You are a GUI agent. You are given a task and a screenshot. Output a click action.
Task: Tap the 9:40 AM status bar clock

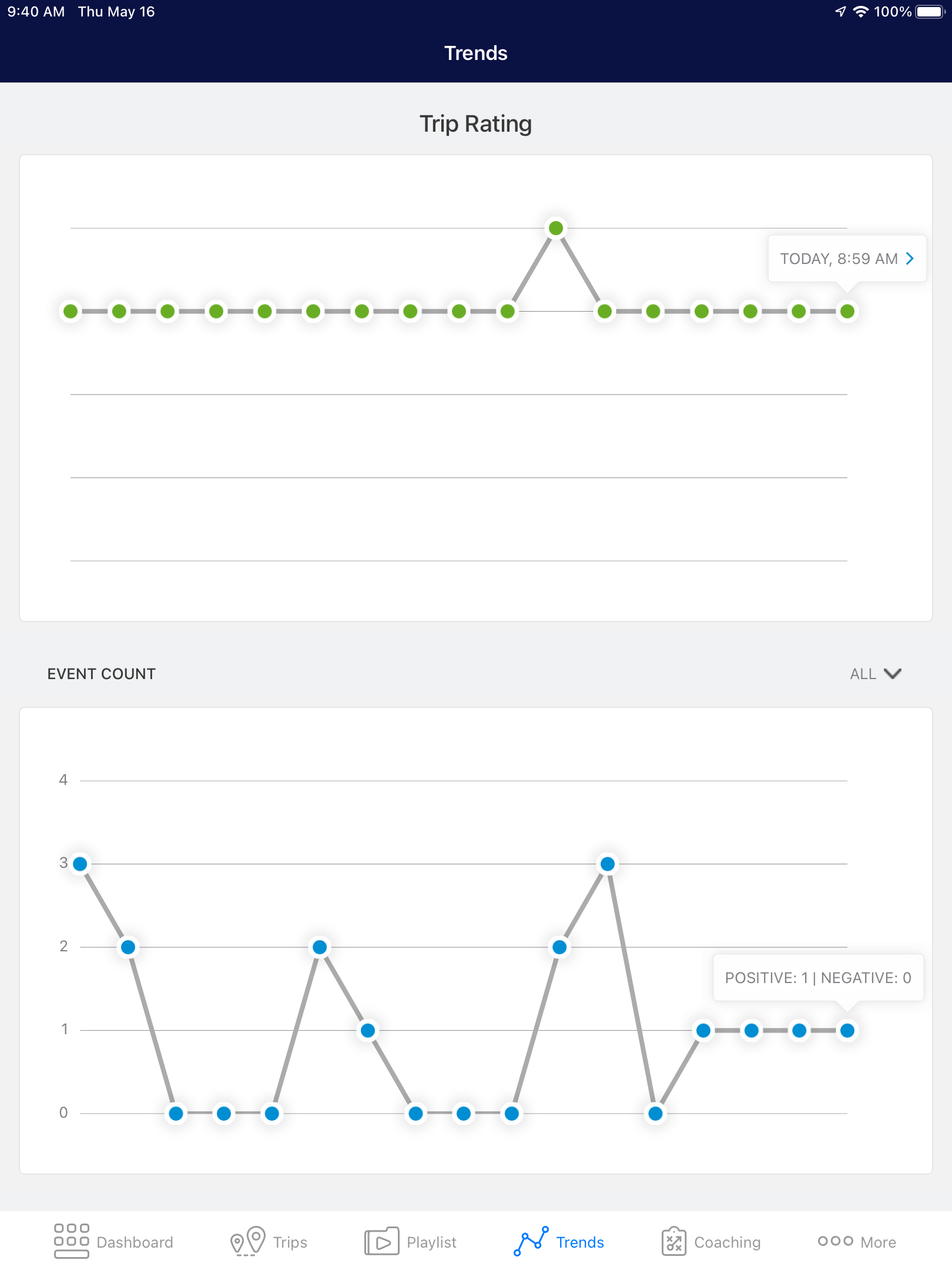point(36,12)
